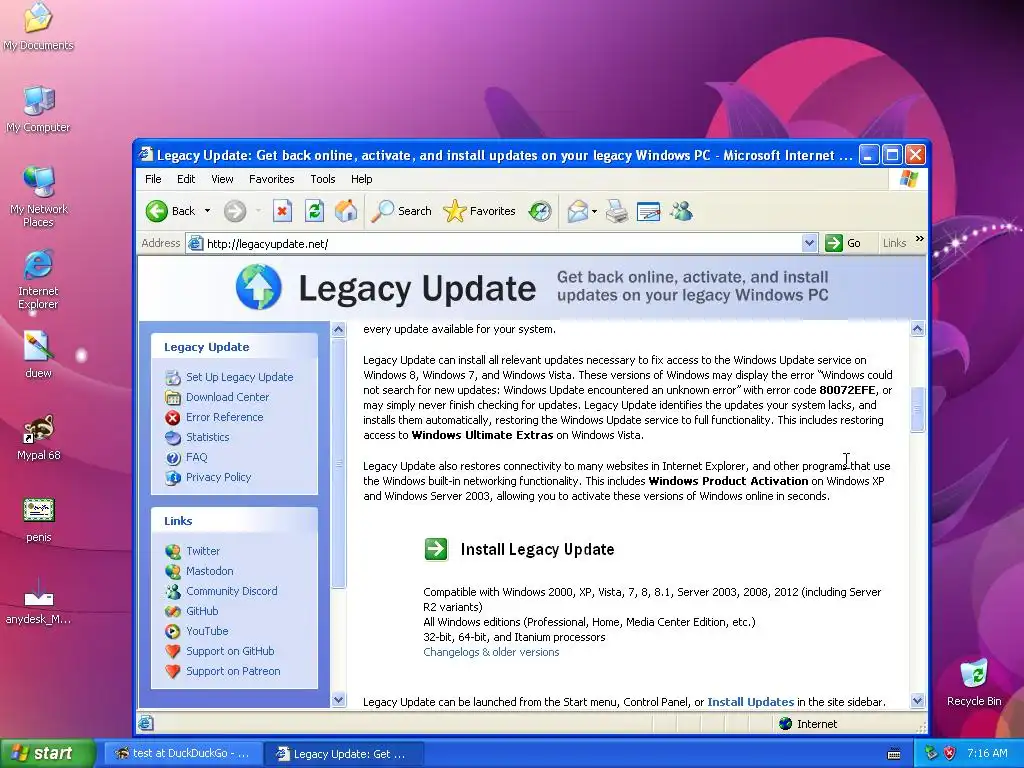Click the Edit page toolbar icon
The height and width of the screenshot is (768, 1024).
(648, 211)
